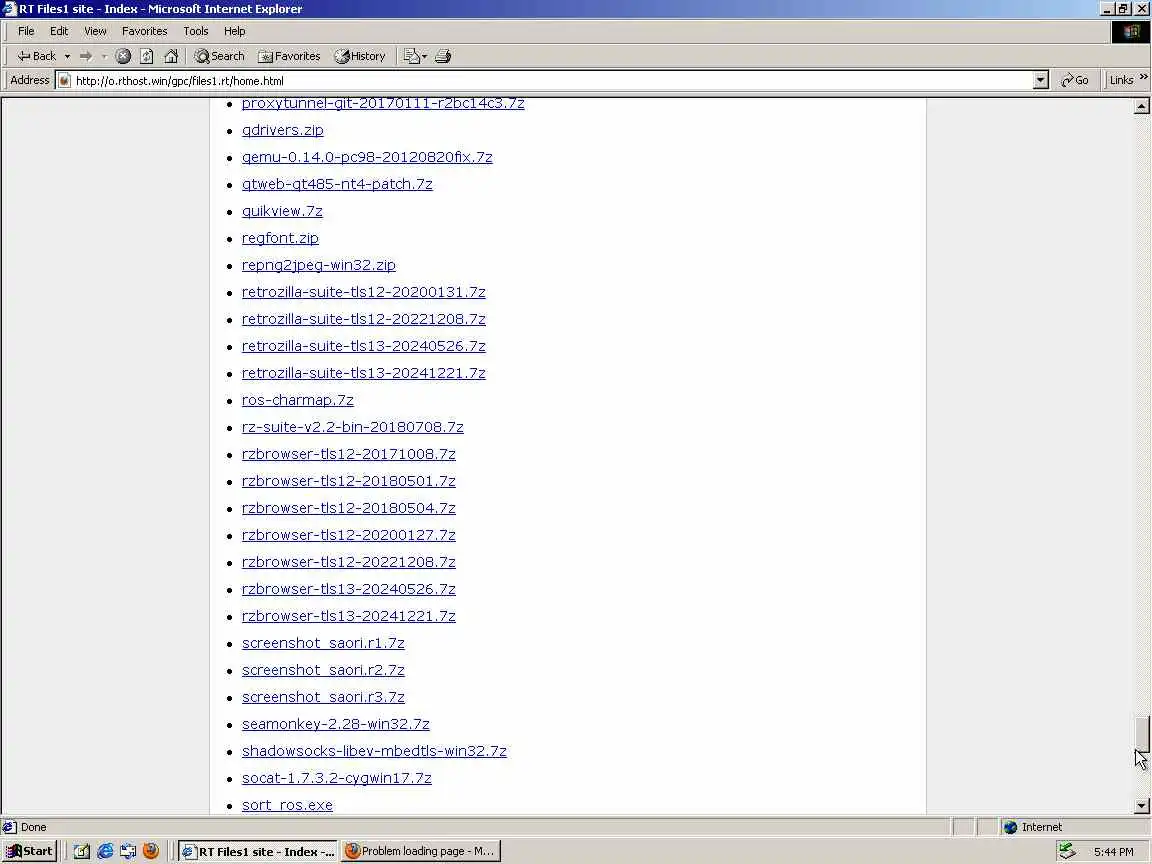This screenshot has width=1152, height=864.
Task: Open the Search toolbar button
Action: click(219, 56)
